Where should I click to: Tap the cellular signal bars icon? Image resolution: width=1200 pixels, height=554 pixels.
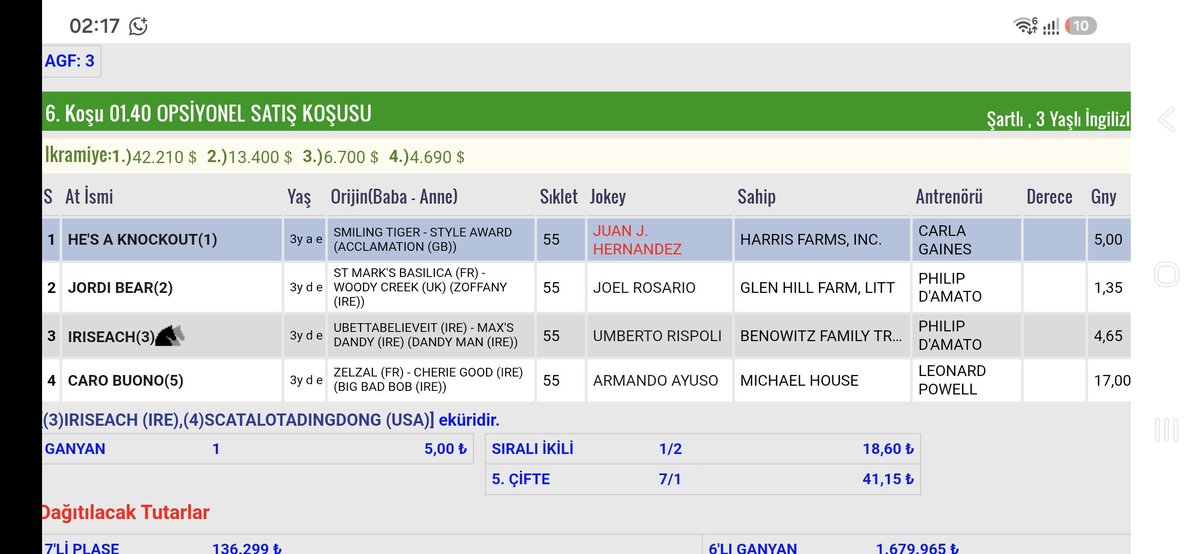pos(1050,27)
